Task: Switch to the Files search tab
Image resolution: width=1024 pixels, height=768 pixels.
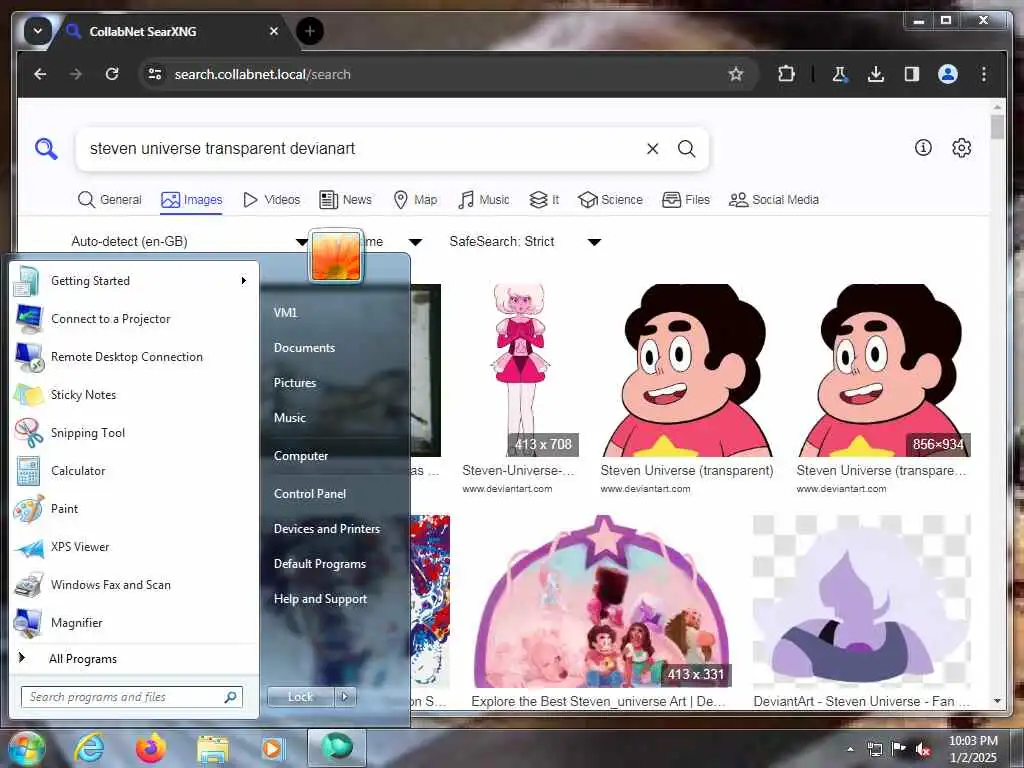Action: pos(686,200)
